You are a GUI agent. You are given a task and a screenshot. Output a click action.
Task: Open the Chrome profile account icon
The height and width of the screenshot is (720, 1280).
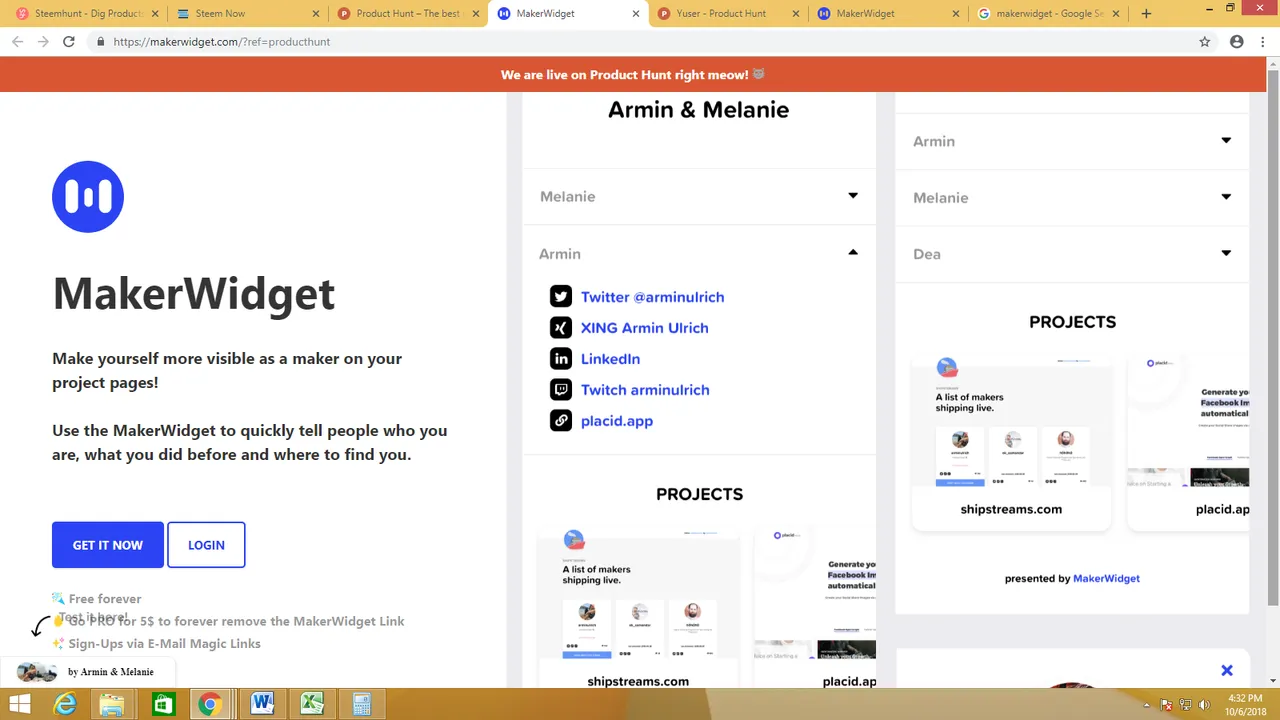pyautogui.click(x=1237, y=42)
